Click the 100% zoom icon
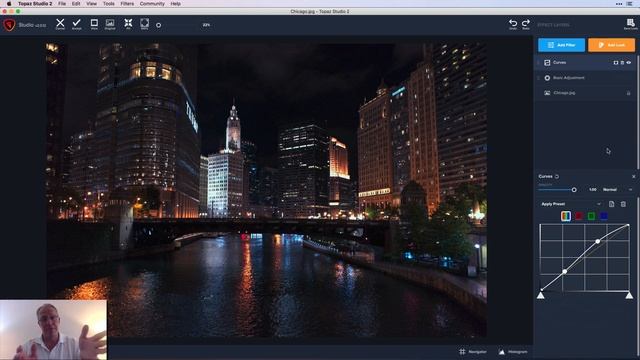The height and width of the screenshot is (360, 640). pos(144,23)
